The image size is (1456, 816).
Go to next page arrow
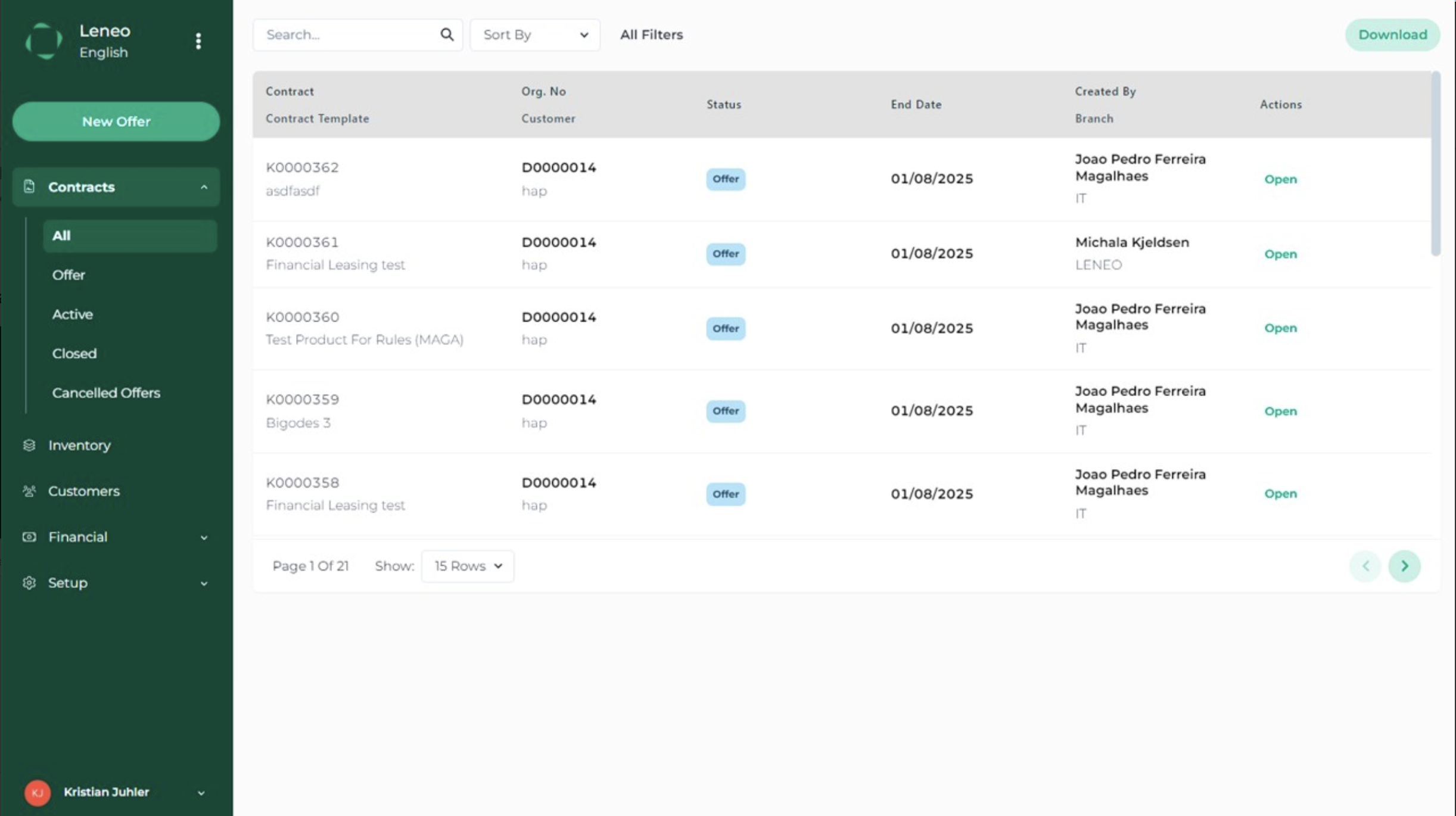[1404, 566]
